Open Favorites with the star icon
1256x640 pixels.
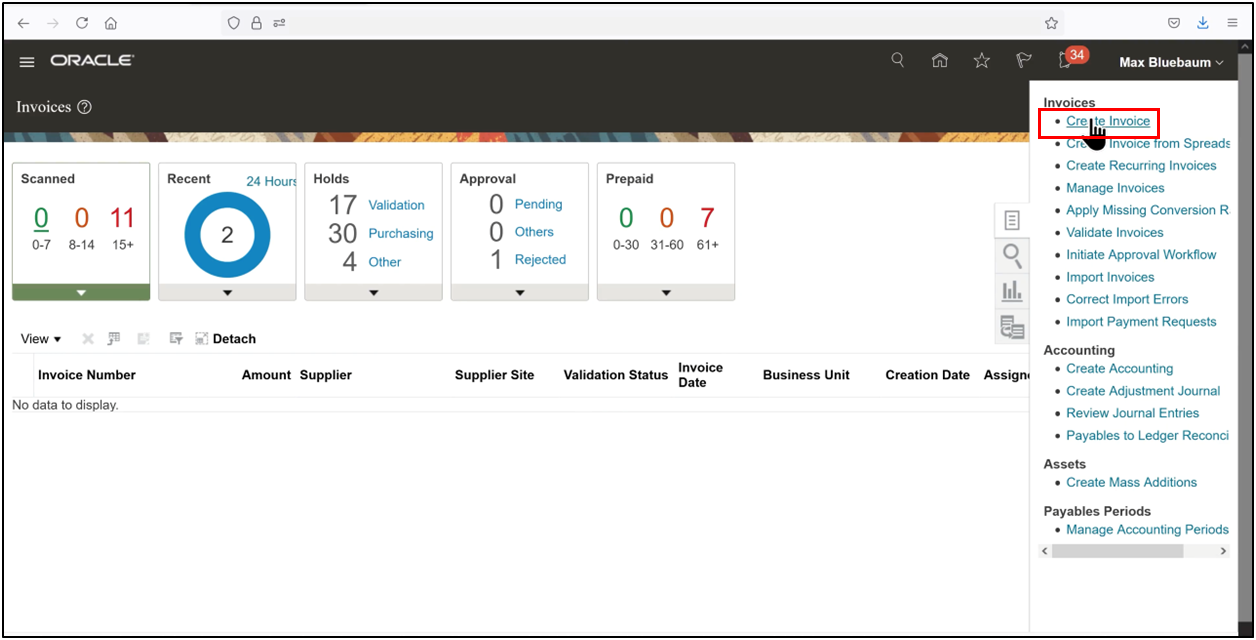[x=981, y=60]
